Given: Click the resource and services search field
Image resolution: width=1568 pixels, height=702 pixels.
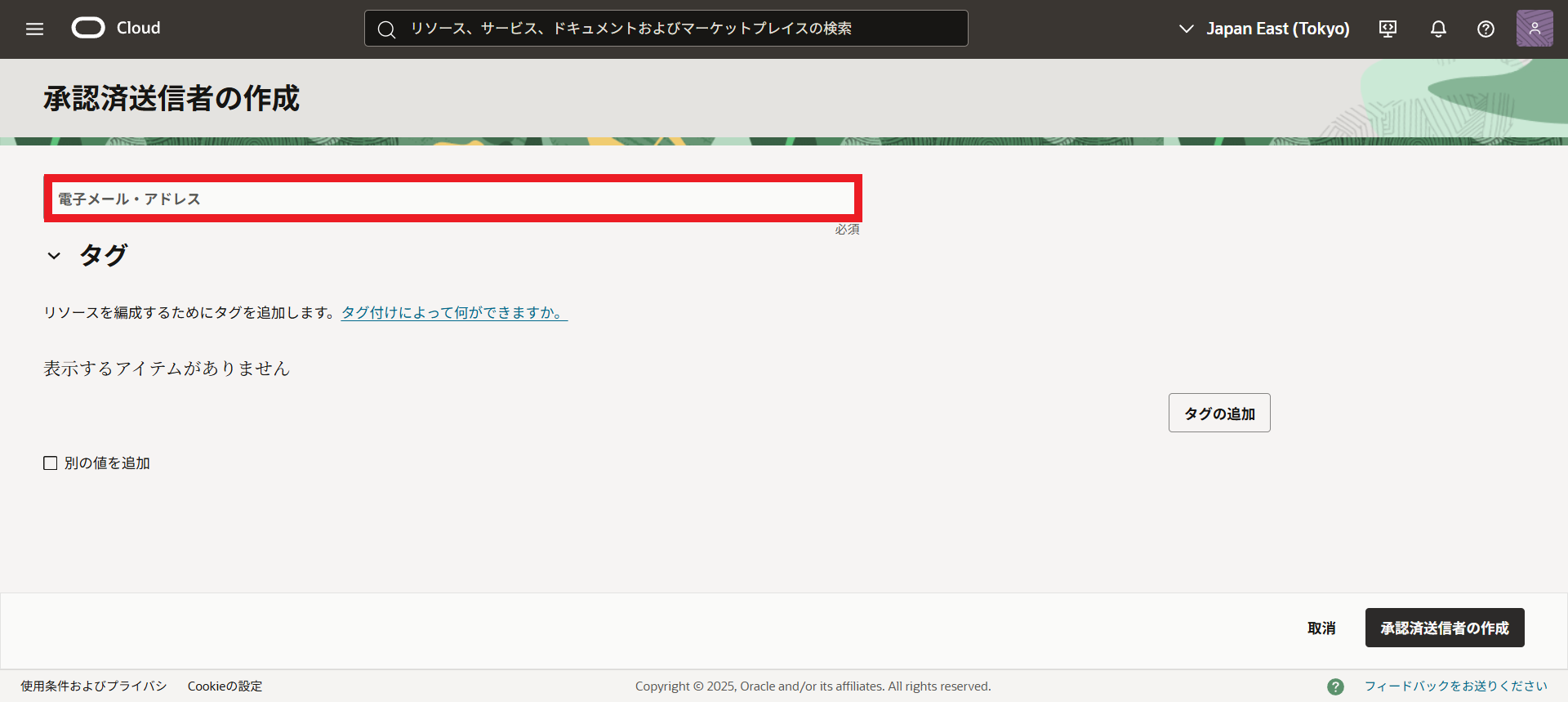Looking at the screenshot, I should tap(678, 29).
